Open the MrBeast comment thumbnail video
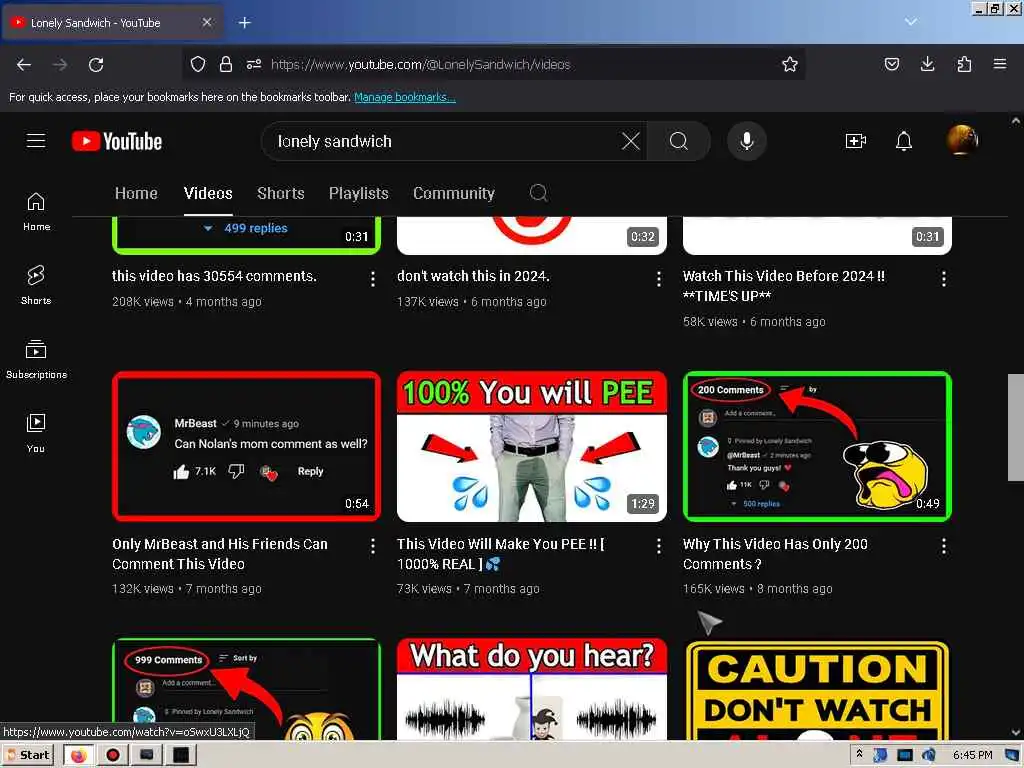The image size is (1024, 768). 246,446
